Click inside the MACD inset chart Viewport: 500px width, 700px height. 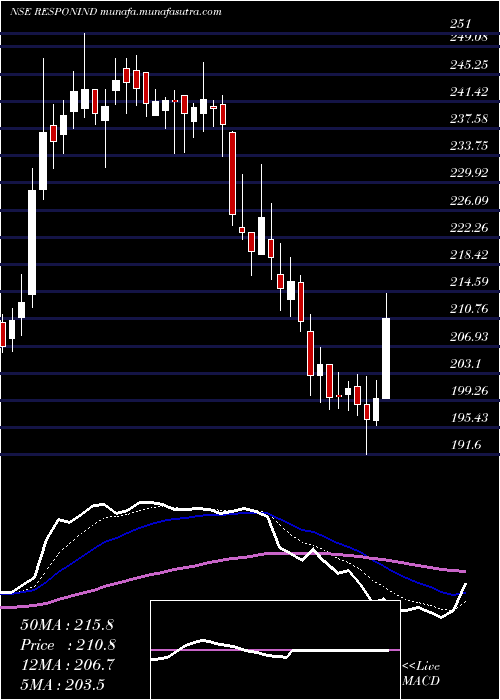(x=275, y=650)
